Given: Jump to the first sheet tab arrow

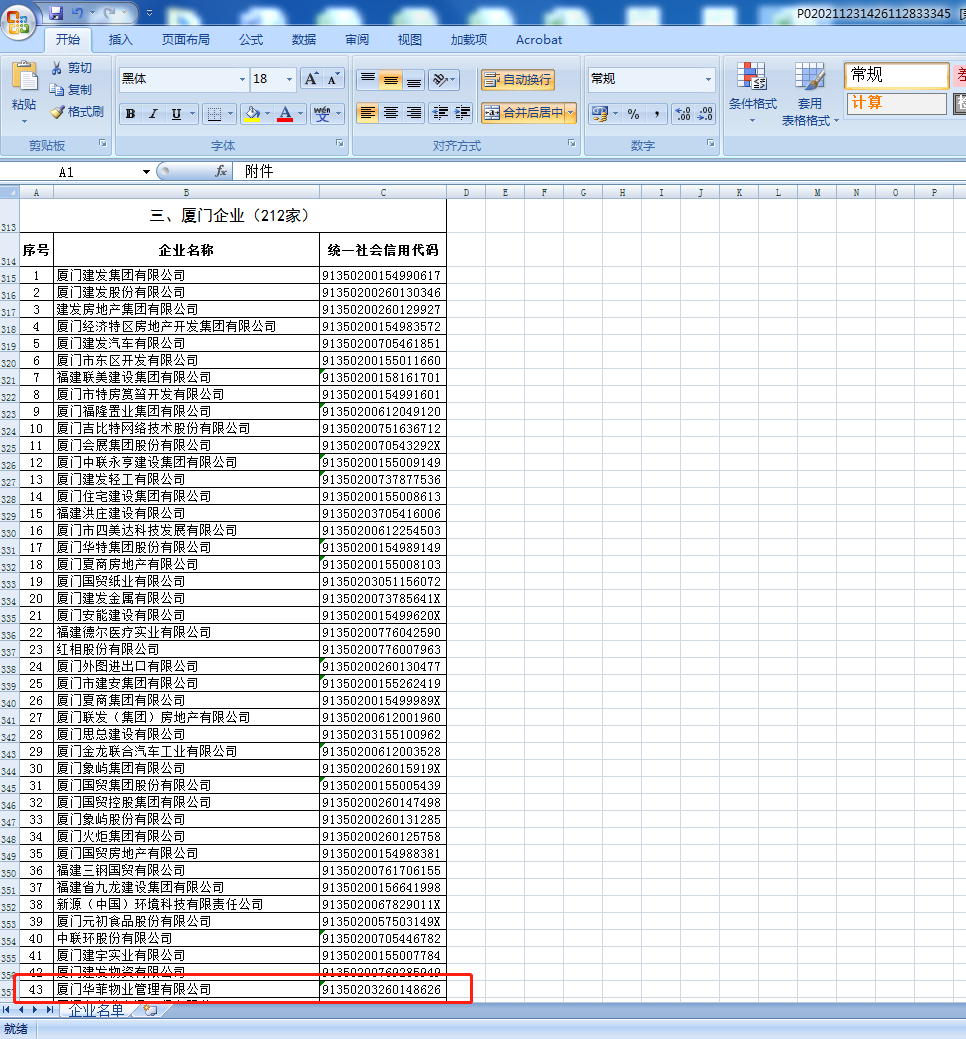Looking at the screenshot, I should tap(7, 1010).
